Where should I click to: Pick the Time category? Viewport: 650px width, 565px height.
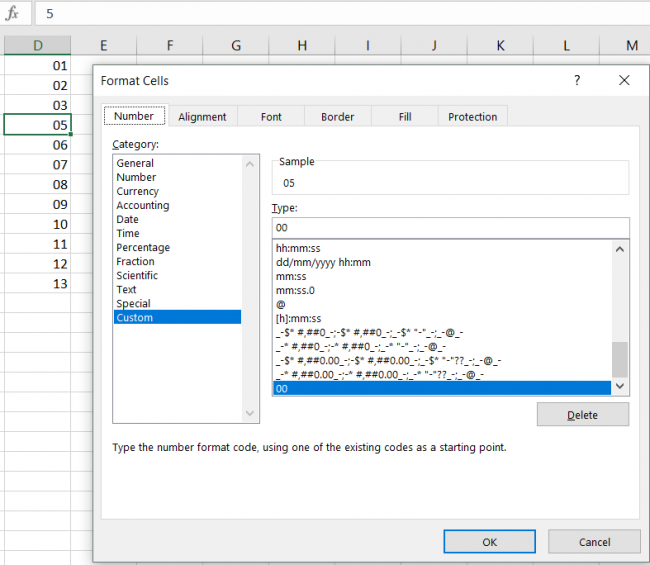pos(177,233)
